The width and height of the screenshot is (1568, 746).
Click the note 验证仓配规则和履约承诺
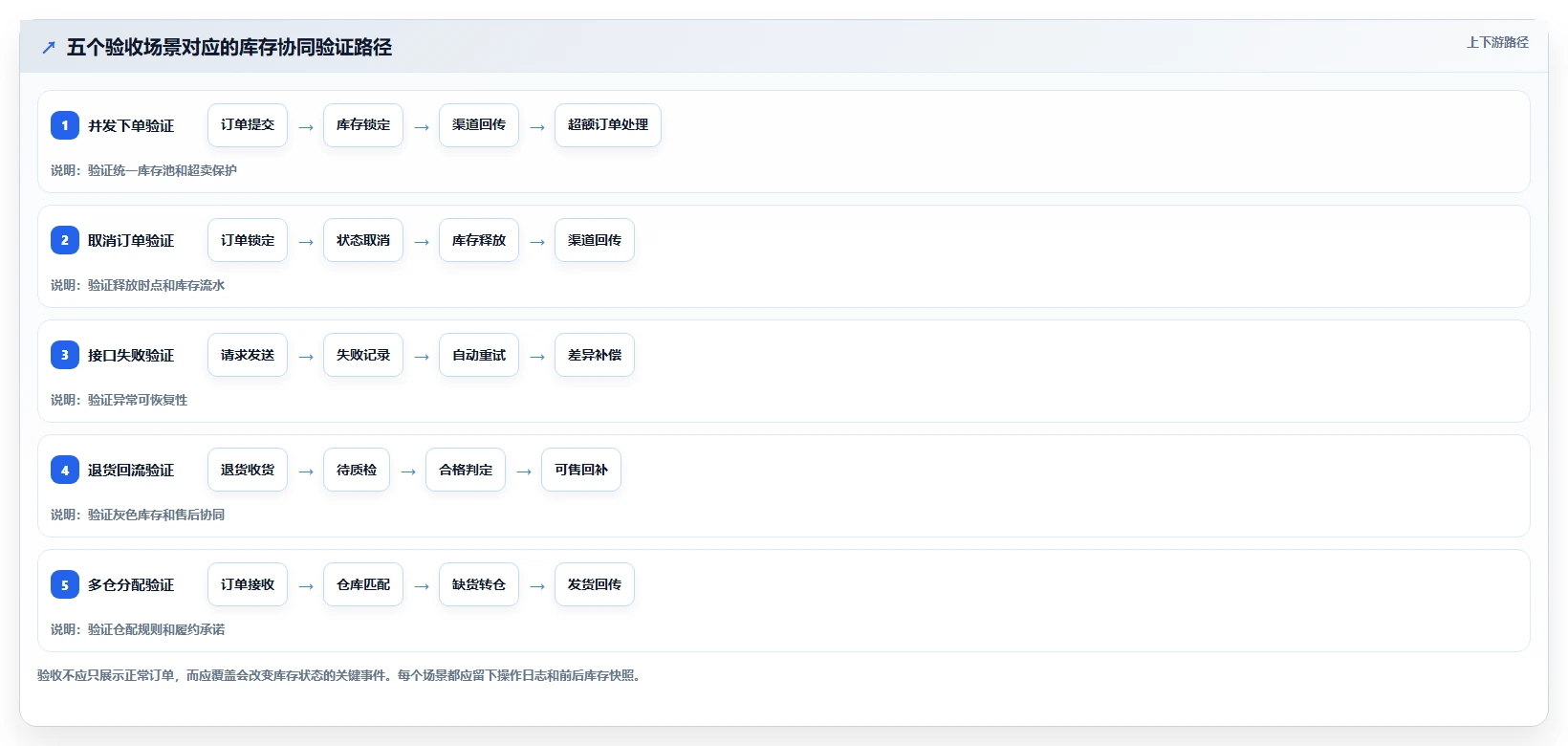[157, 629]
